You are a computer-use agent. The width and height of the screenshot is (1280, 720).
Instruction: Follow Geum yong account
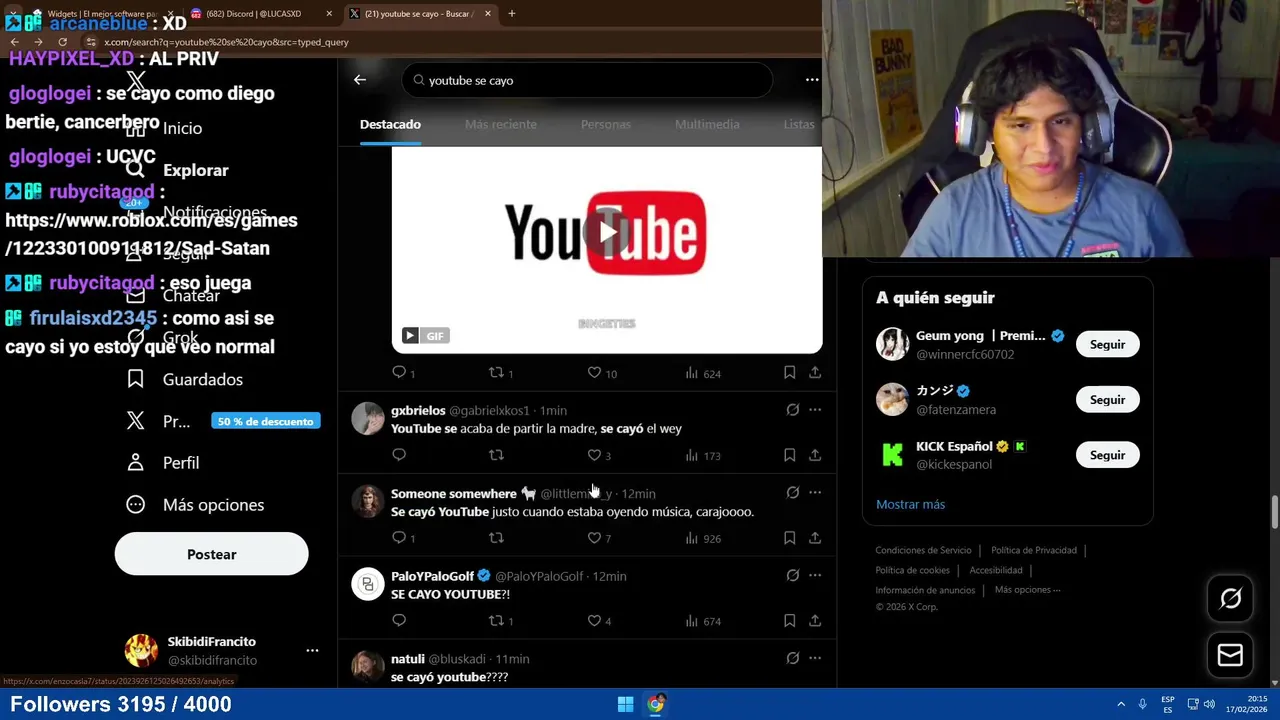point(1107,344)
